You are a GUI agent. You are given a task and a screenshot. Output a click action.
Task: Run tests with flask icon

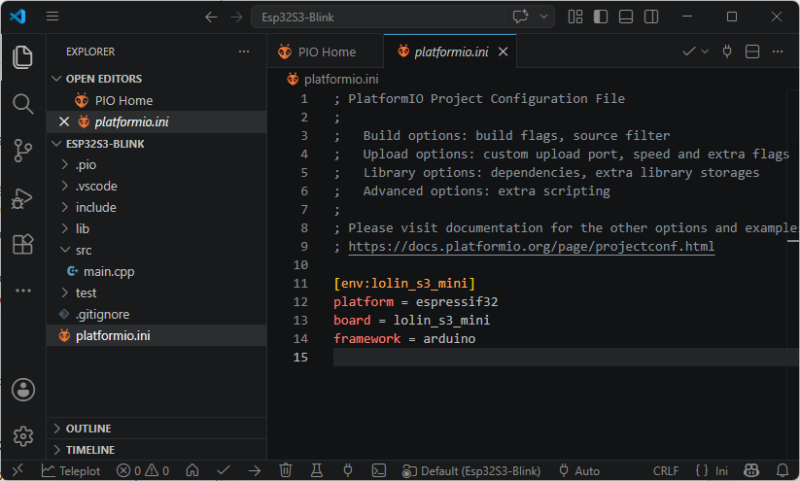click(317, 470)
